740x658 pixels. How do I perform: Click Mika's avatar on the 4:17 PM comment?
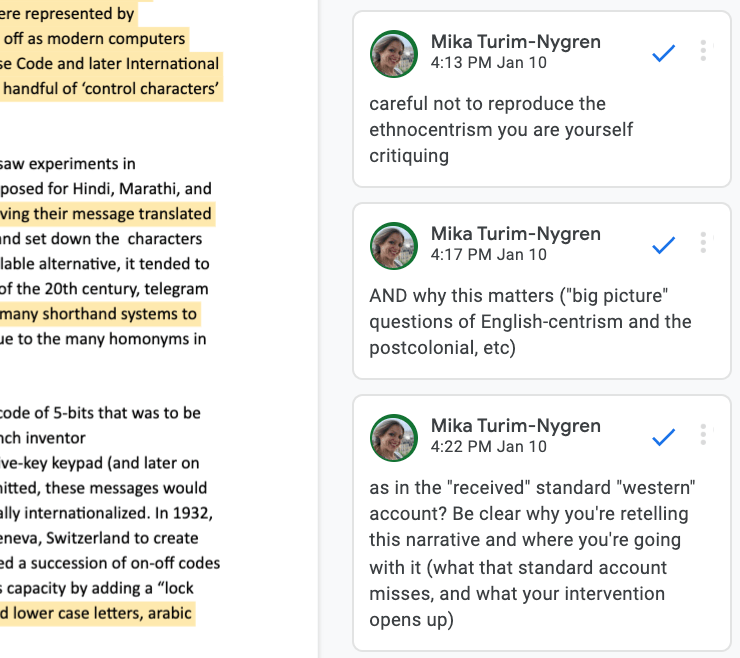pyautogui.click(x=394, y=246)
